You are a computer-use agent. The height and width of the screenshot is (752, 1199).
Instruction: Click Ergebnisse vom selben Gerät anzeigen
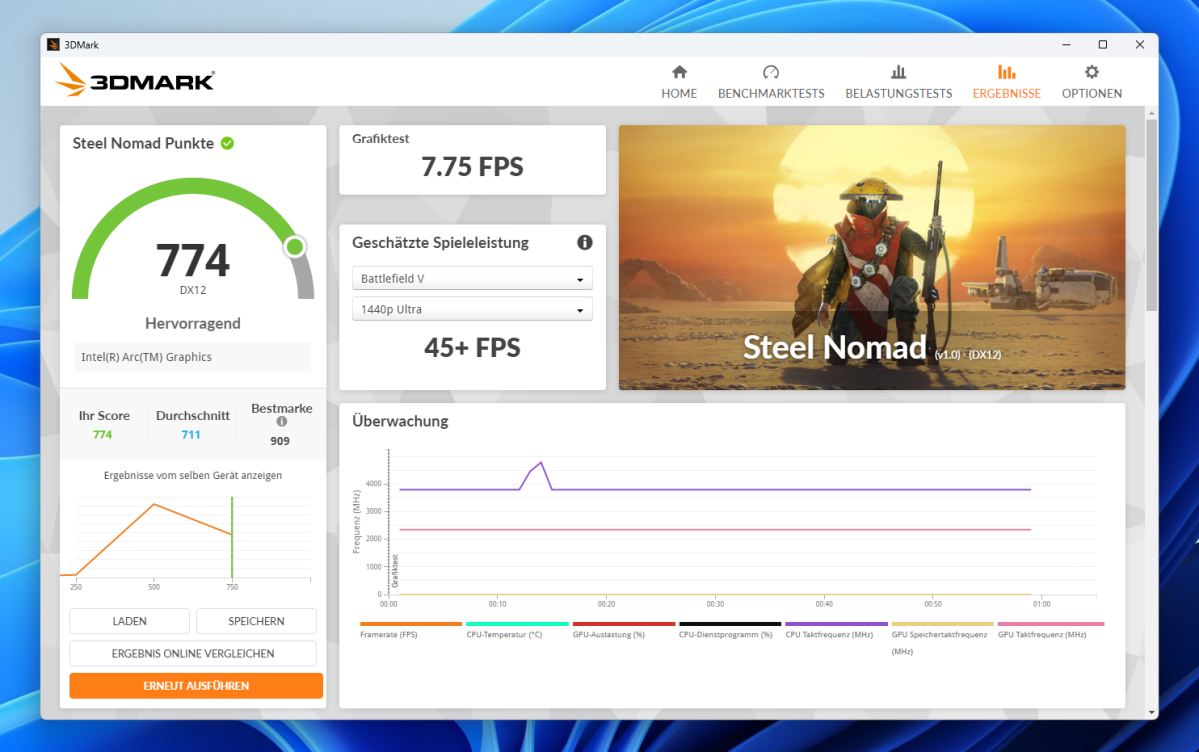point(193,475)
